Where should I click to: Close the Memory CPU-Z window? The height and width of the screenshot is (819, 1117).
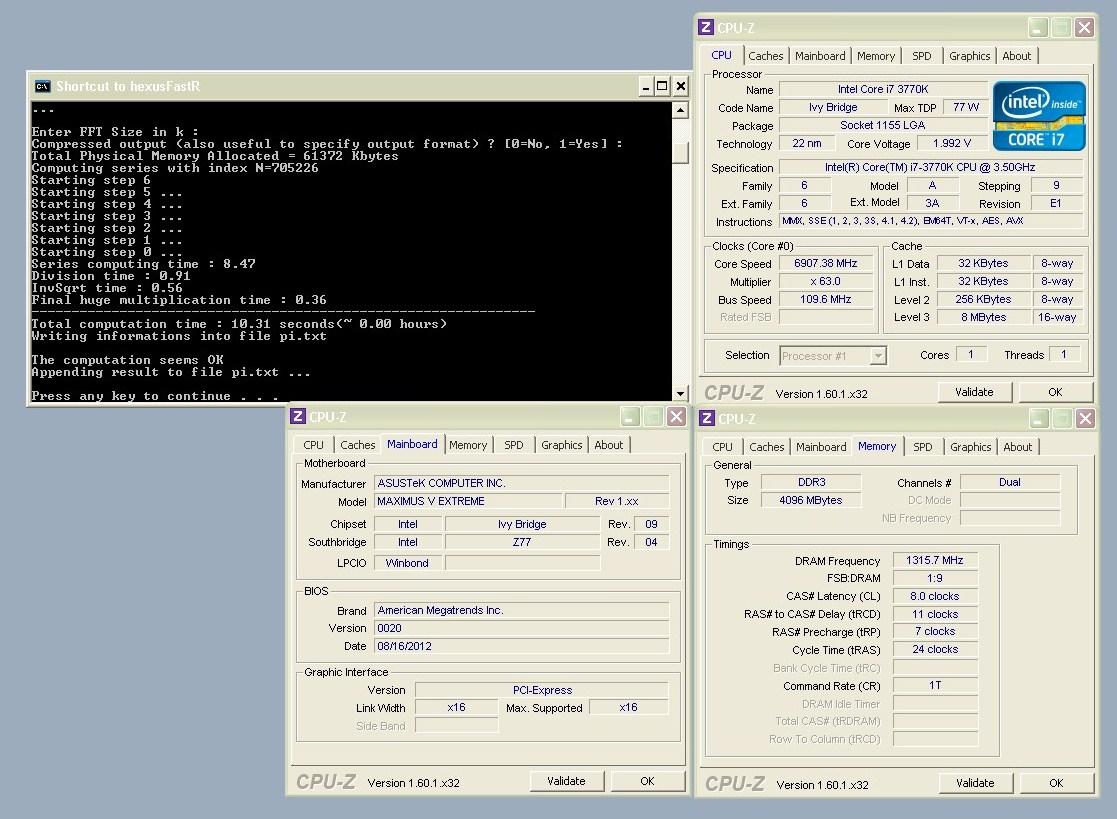(1085, 418)
